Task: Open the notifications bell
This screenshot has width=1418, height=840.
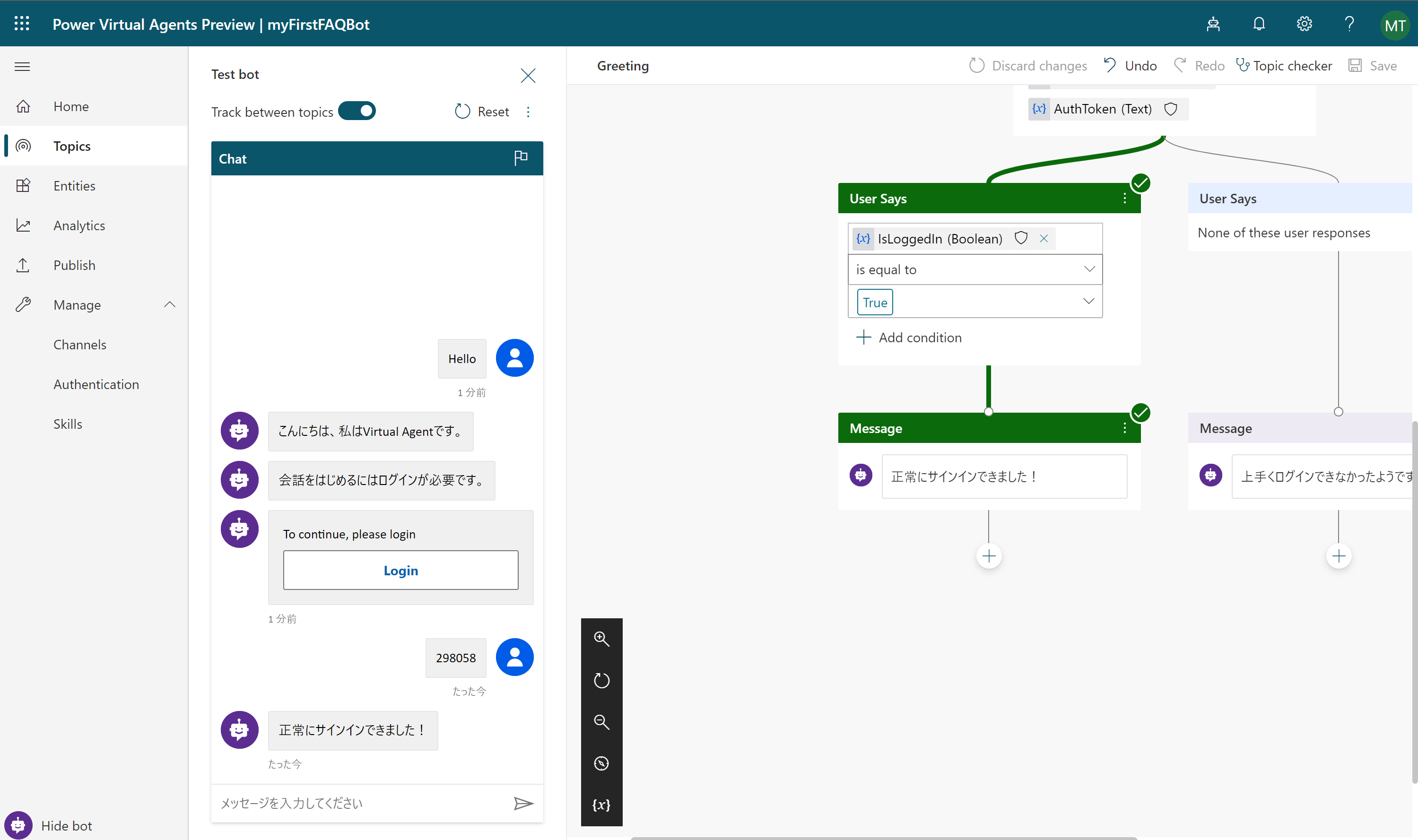Action: (x=1259, y=24)
